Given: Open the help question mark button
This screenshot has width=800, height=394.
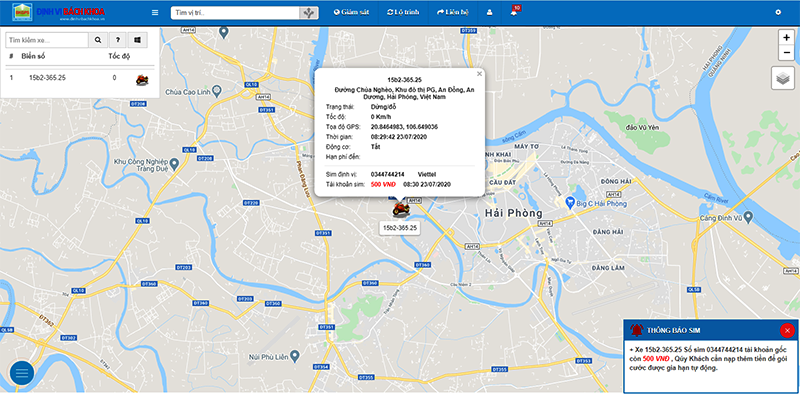Looking at the screenshot, I should pyautogui.click(x=117, y=40).
